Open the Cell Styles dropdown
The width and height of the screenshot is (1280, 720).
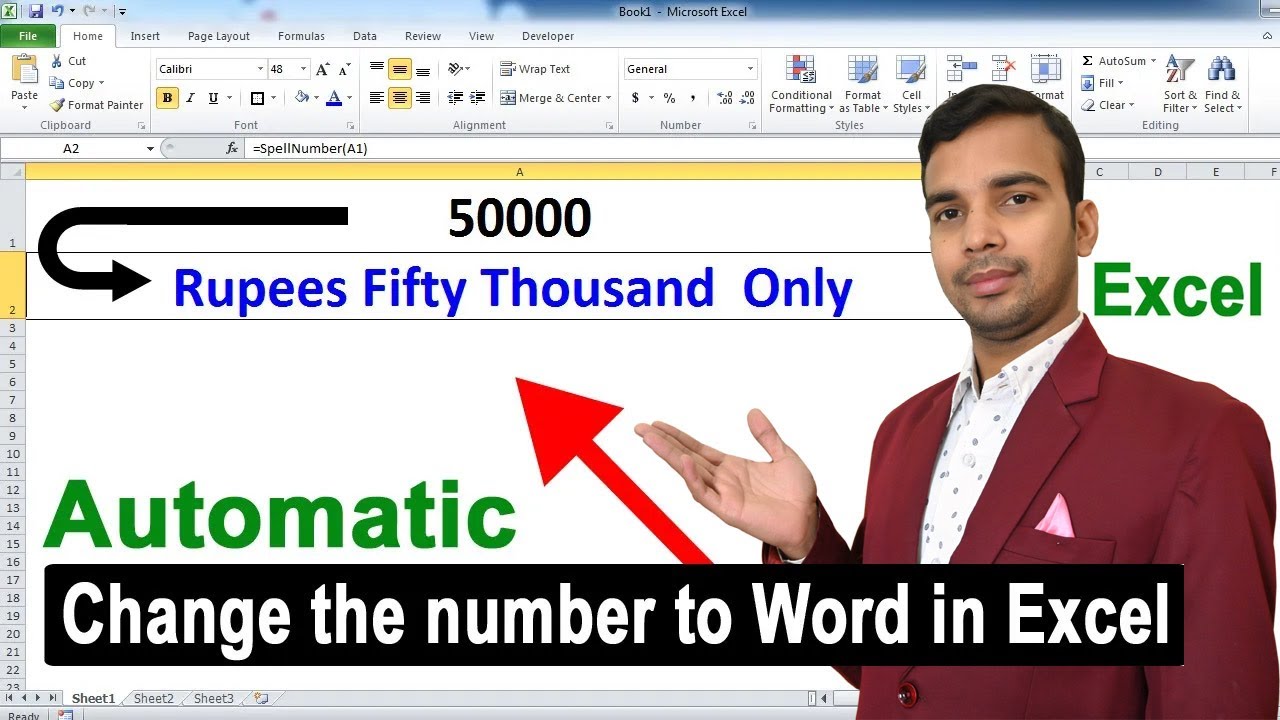coord(910,85)
